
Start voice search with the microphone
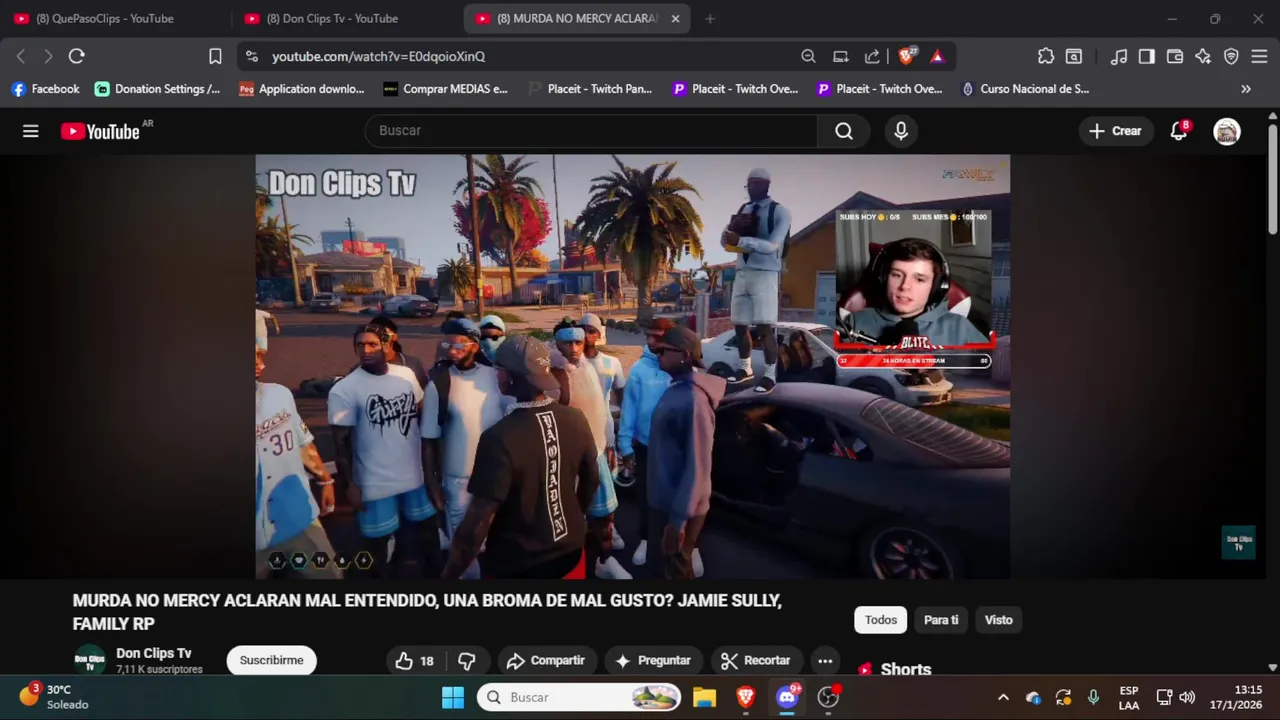[x=901, y=131]
